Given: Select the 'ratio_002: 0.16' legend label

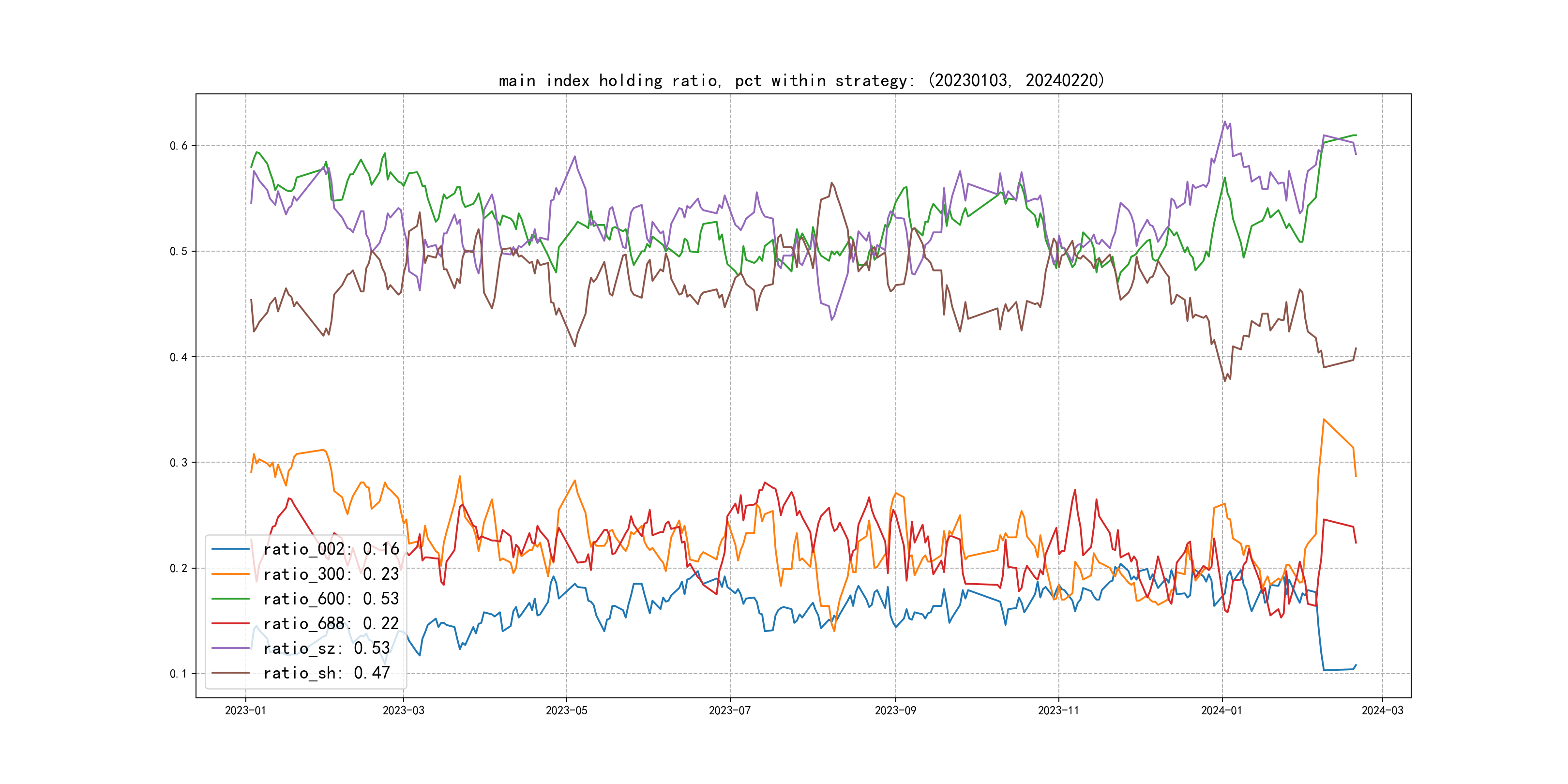Looking at the screenshot, I should [331, 549].
